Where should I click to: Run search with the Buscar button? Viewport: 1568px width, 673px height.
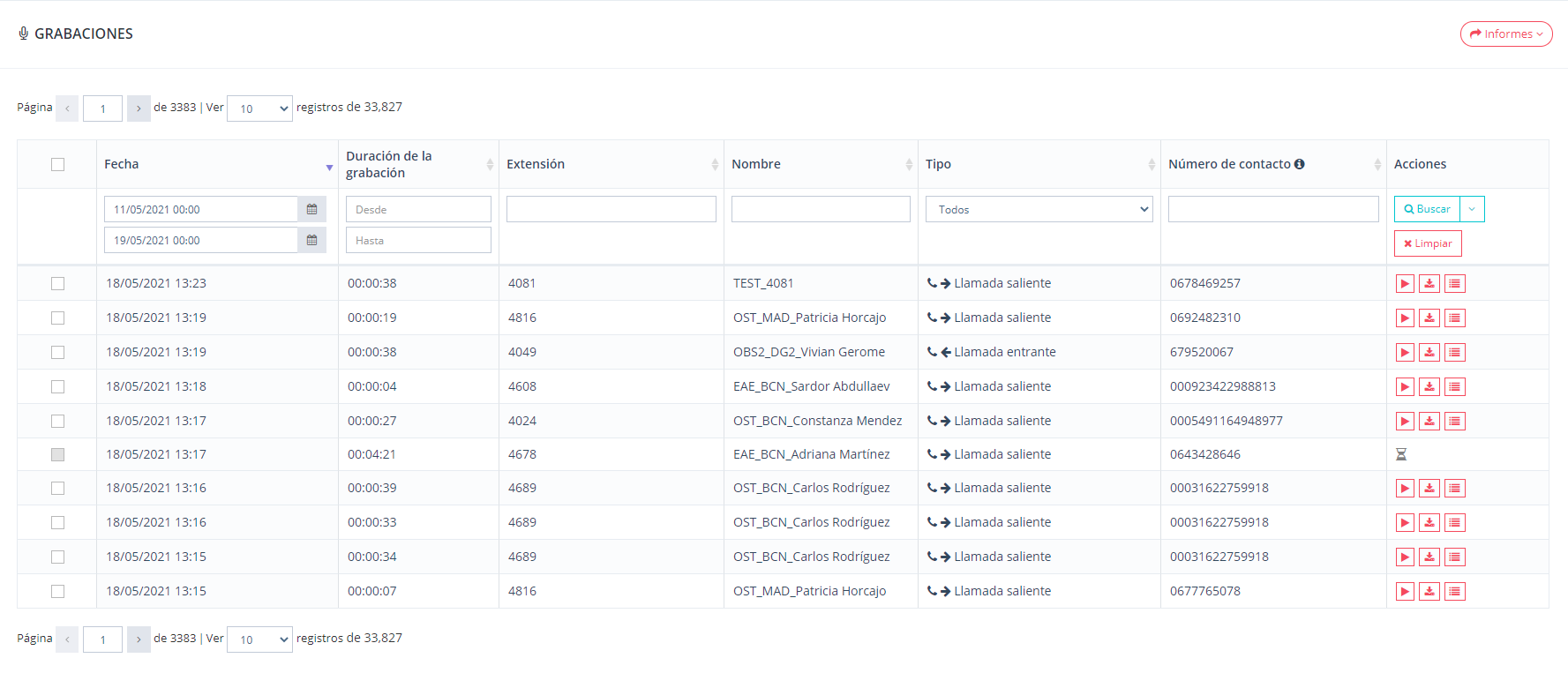click(1427, 209)
